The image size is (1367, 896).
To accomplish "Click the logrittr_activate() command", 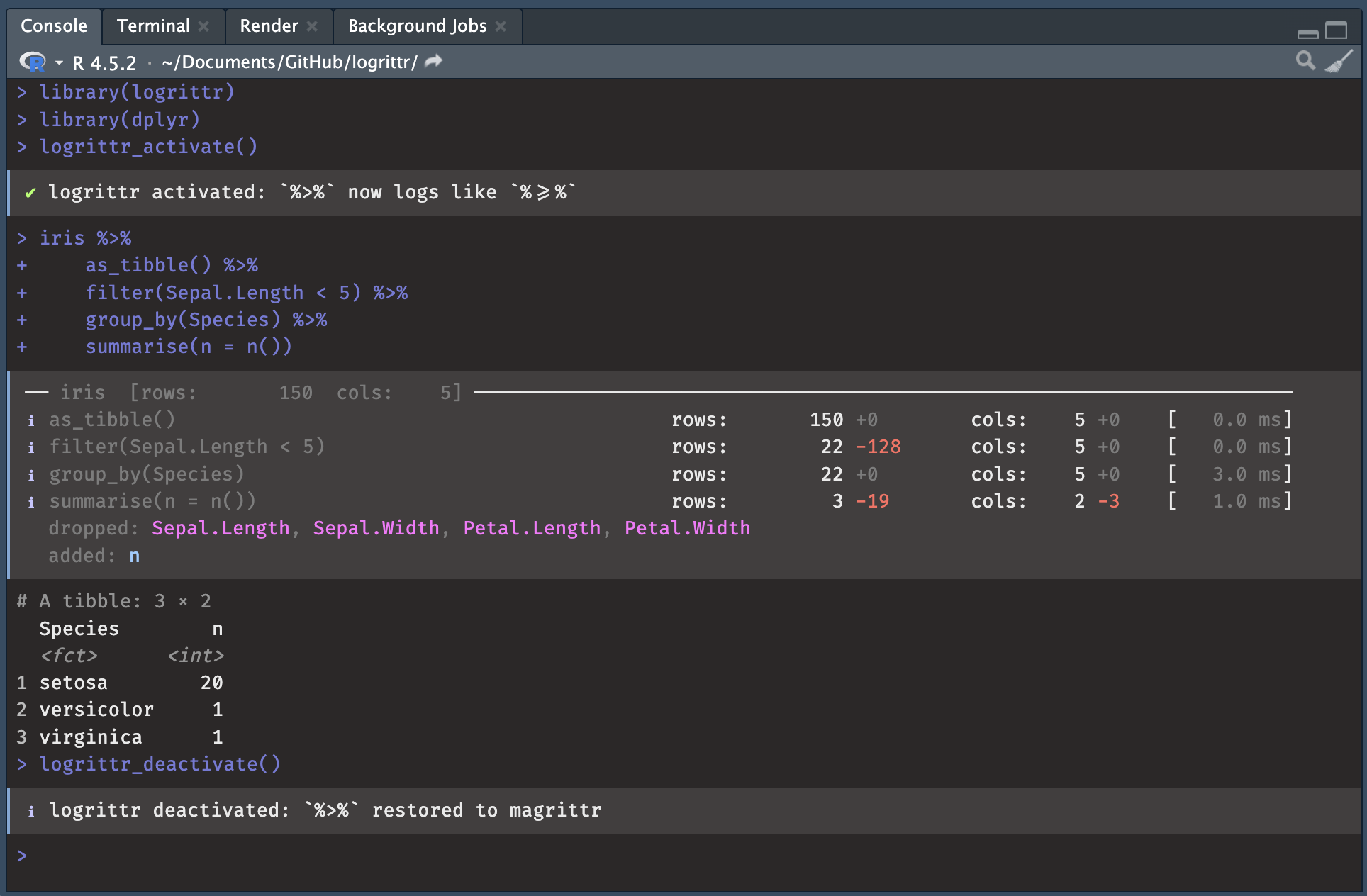I will (148, 147).
